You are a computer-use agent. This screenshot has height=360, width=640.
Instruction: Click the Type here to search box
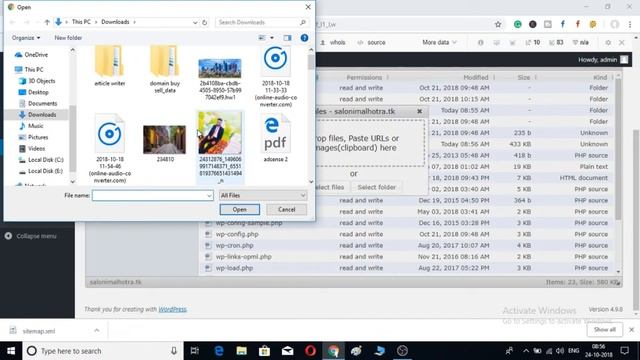[x=103, y=351]
